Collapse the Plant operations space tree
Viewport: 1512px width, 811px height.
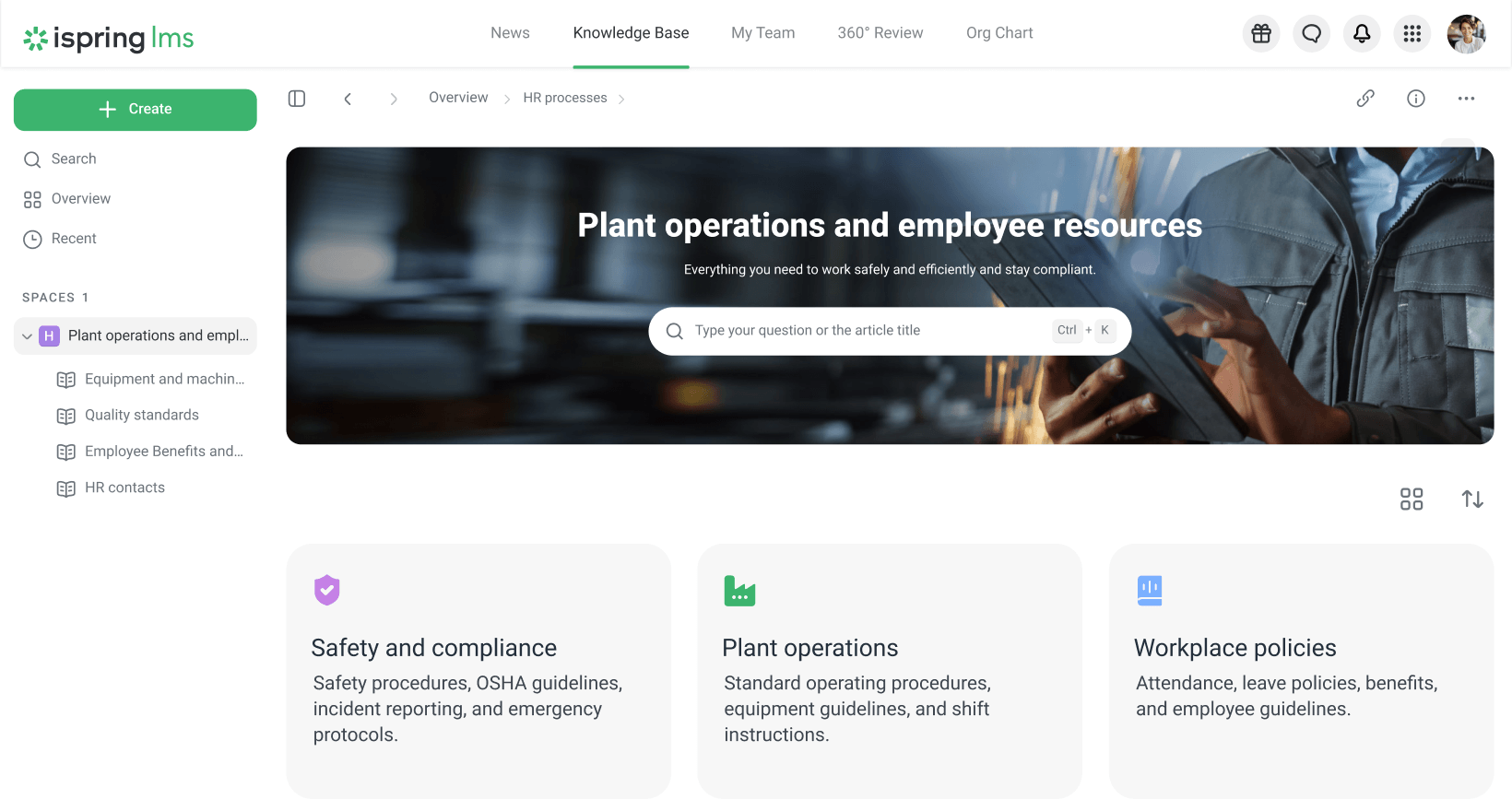coord(28,336)
